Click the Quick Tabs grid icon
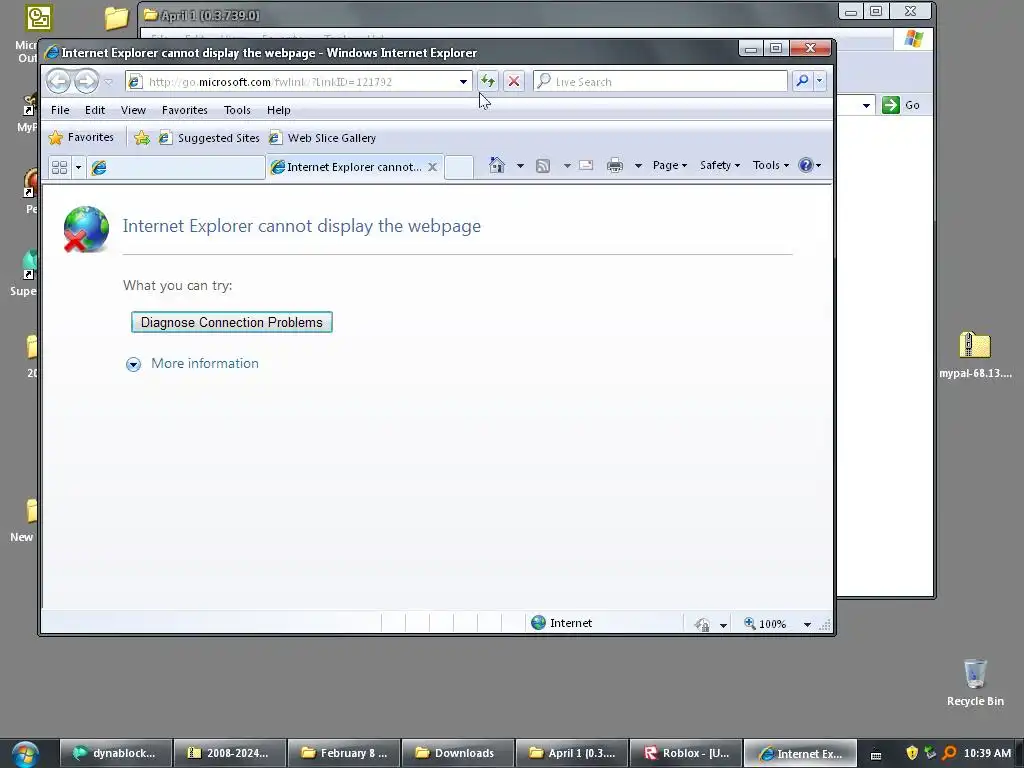This screenshot has width=1024, height=768. [59, 167]
